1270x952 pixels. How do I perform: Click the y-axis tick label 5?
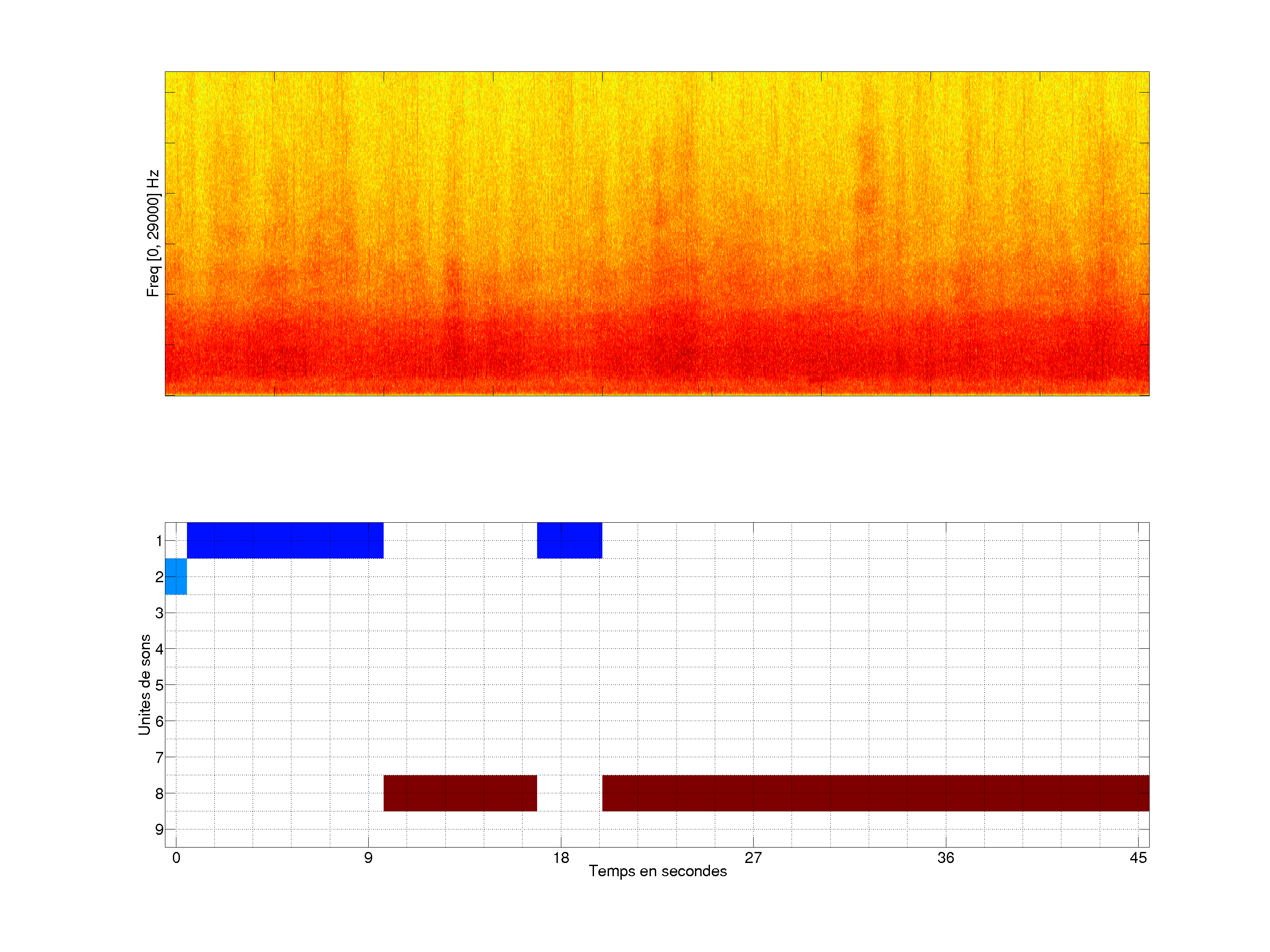pos(159,685)
